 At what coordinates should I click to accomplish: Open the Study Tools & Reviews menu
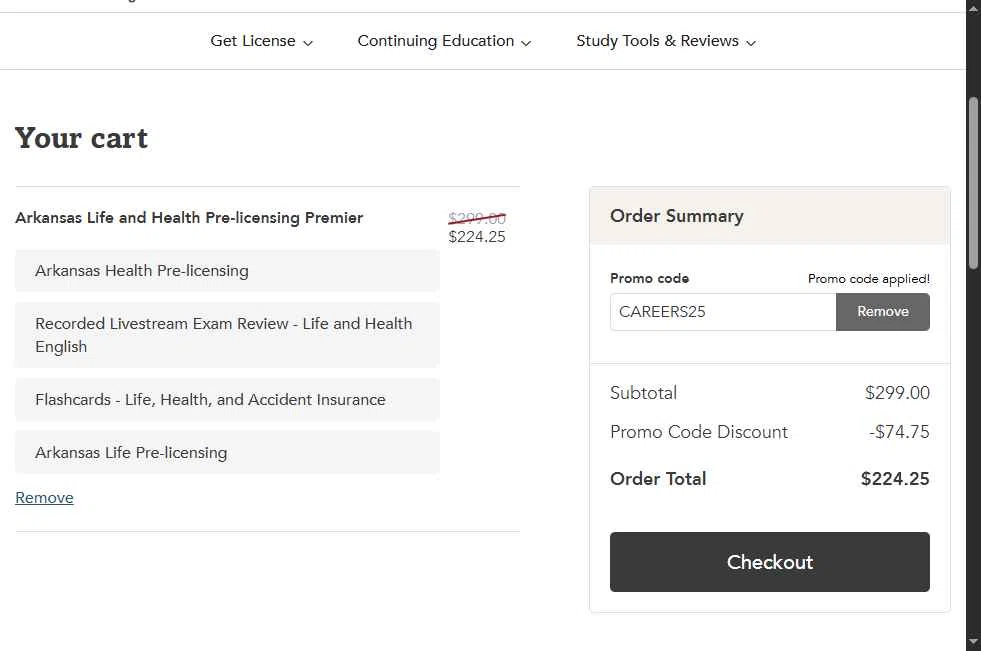(x=657, y=41)
